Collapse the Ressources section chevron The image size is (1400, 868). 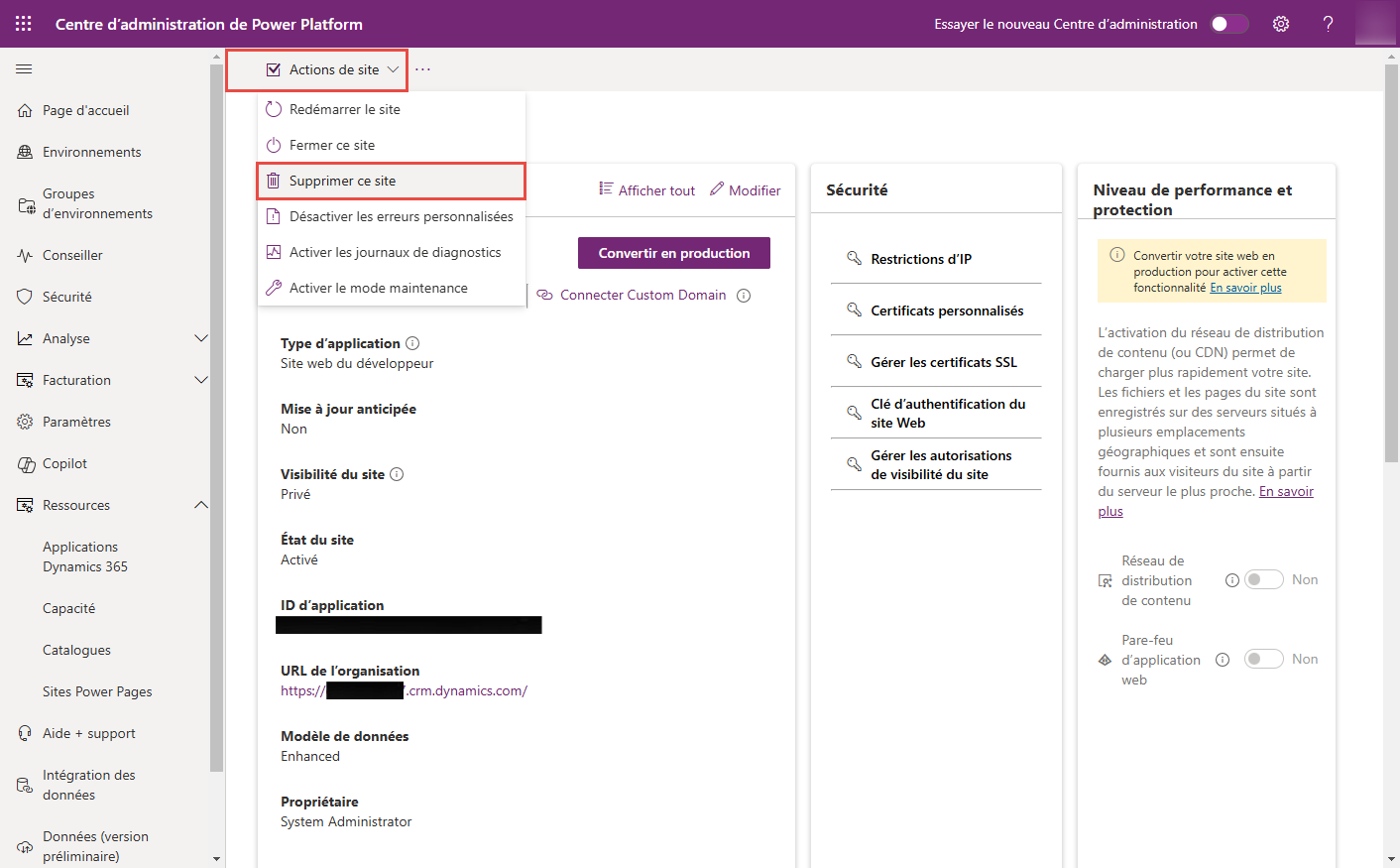click(x=201, y=505)
